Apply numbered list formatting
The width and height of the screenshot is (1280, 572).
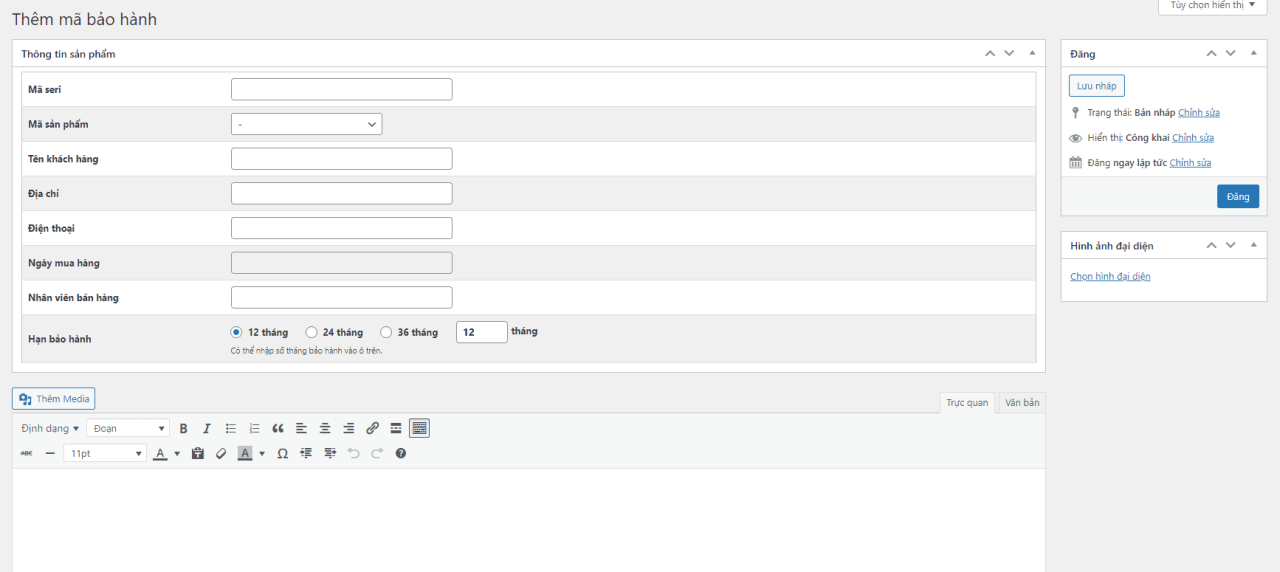click(x=254, y=428)
